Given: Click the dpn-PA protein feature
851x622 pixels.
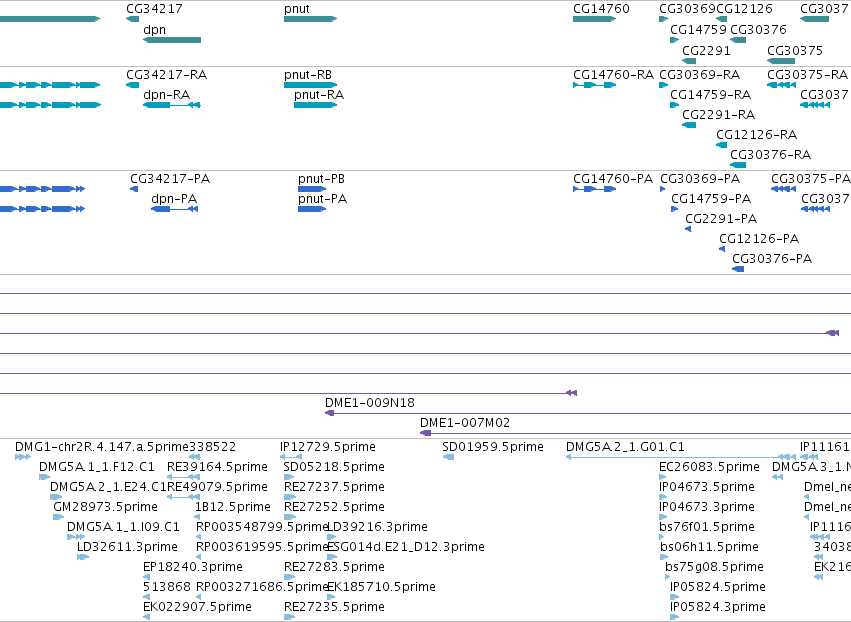Looking at the screenshot, I should coord(174,209).
